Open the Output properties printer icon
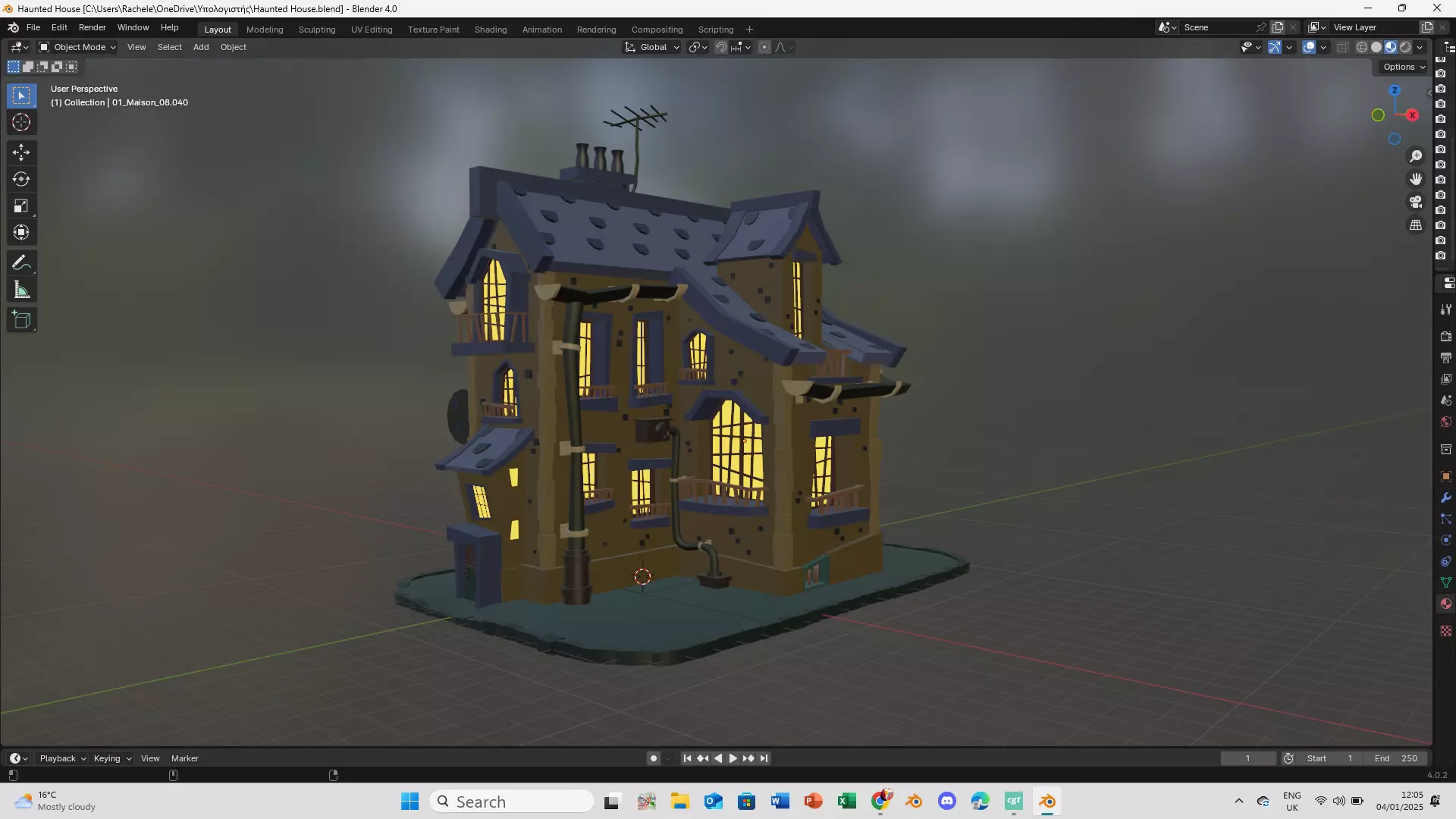1456x819 pixels. pos(1446,357)
